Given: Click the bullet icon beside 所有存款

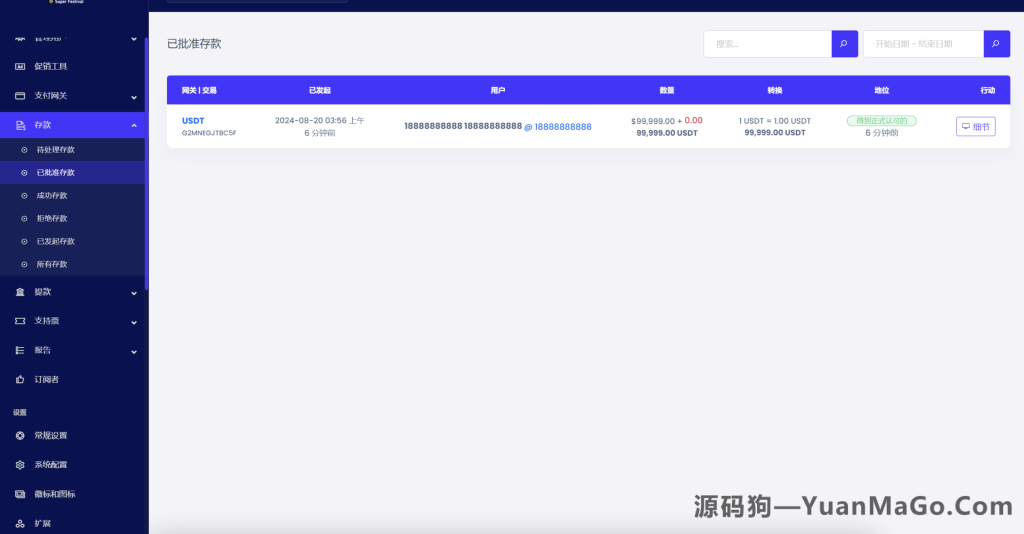Looking at the screenshot, I should pos(24,264).
